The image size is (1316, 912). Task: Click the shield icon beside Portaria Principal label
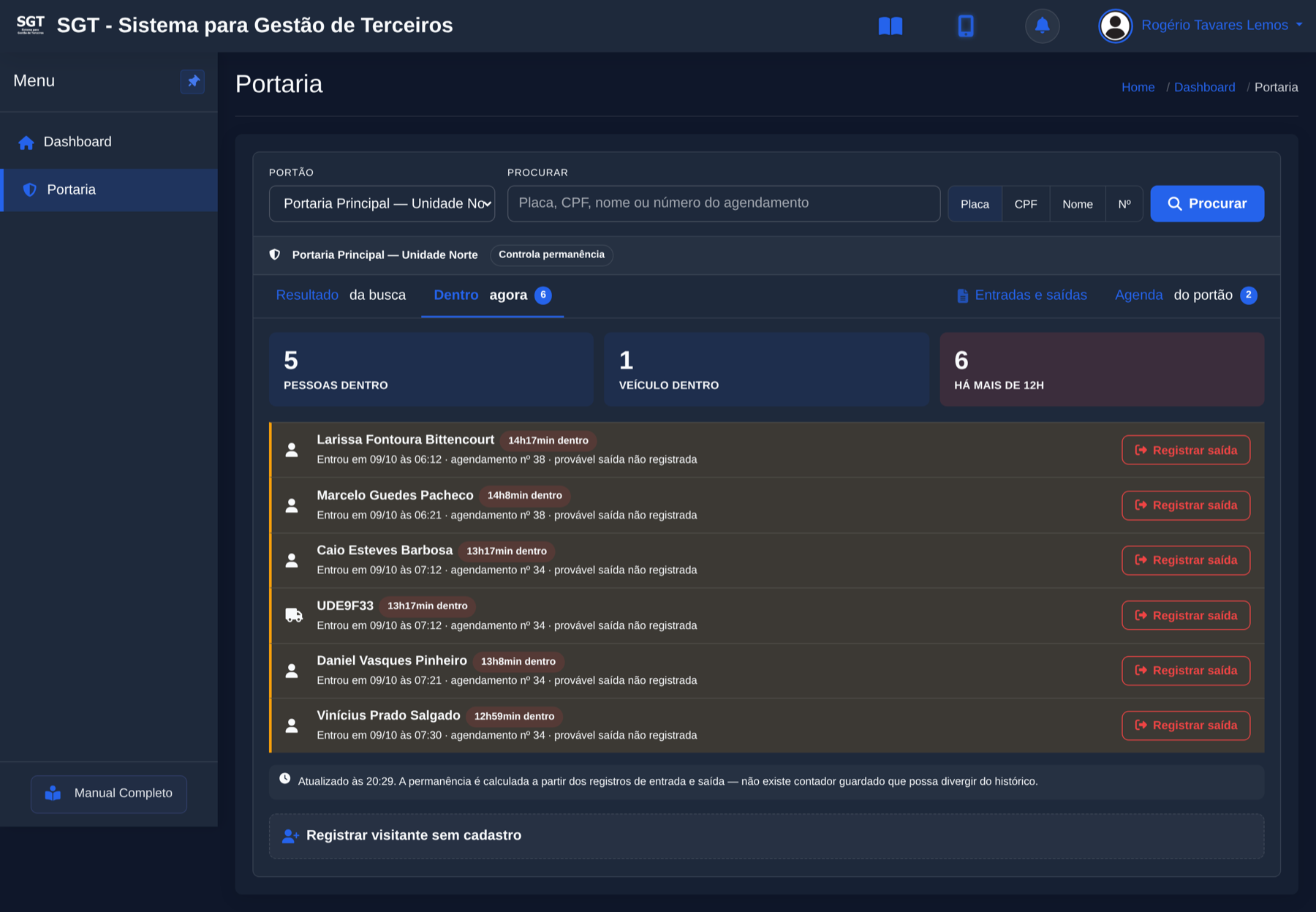pos(275,255)
